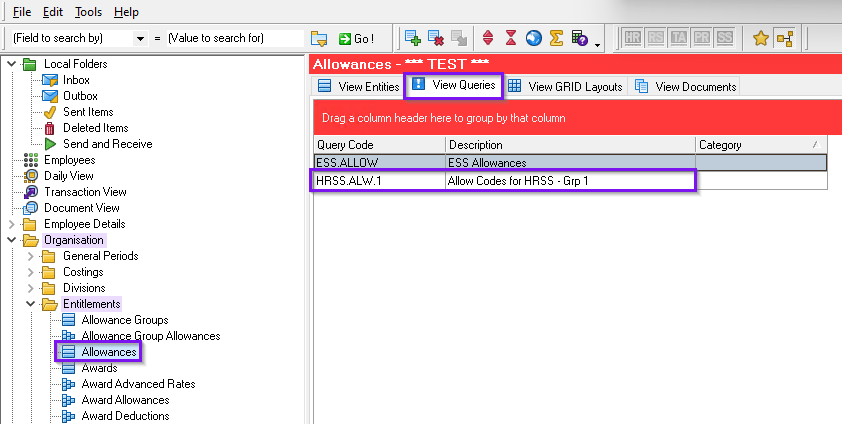Click the gold star favourites icon
This screenshot has height=424, width=842.
point(760,38)
